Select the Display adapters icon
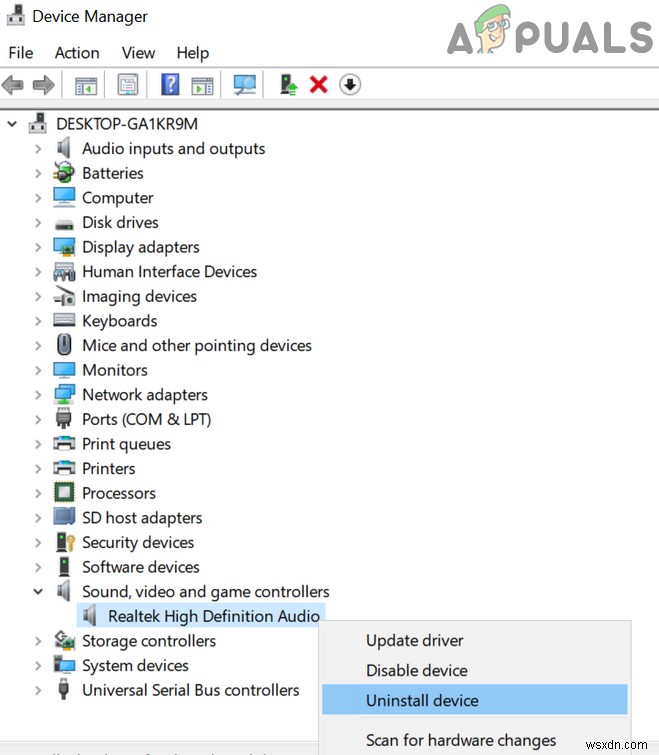This screenshot has height=755, width=659. [x=64, y=247]
